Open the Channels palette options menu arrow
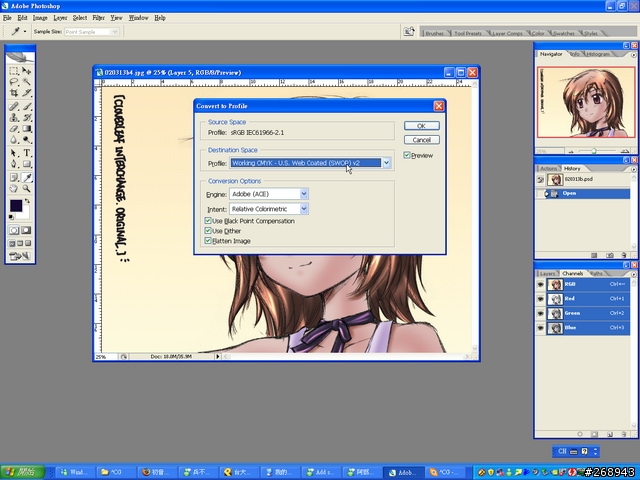Screen dimensions: 640x480 pyautogui.click(x=633, y=274)
